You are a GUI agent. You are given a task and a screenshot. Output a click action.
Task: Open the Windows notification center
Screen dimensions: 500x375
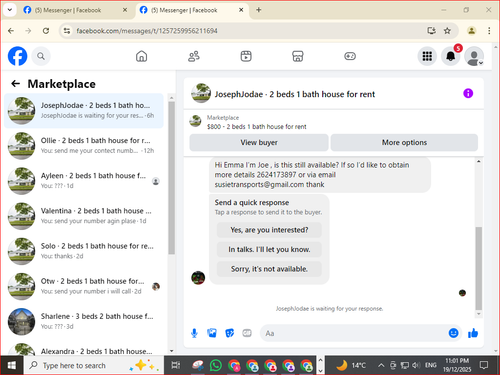click(x=483, y=365)
